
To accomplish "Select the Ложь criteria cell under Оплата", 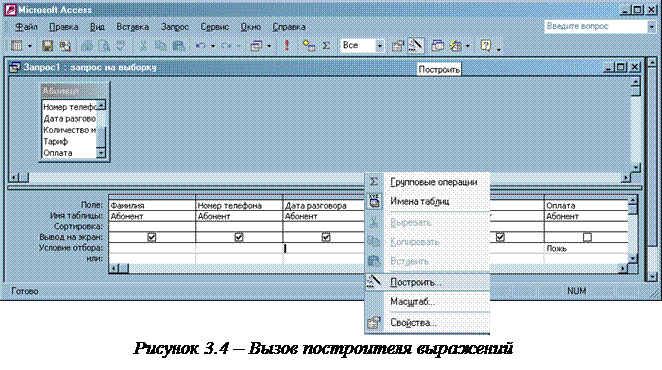I will point(586,248).
